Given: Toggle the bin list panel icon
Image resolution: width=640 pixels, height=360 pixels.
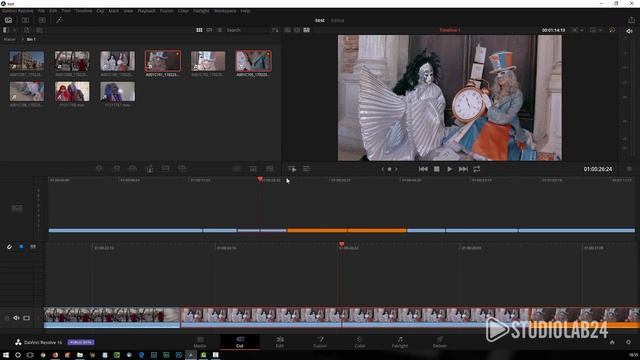Looking at the screenshot, I should pyautogui.click(x=6, y=30).
